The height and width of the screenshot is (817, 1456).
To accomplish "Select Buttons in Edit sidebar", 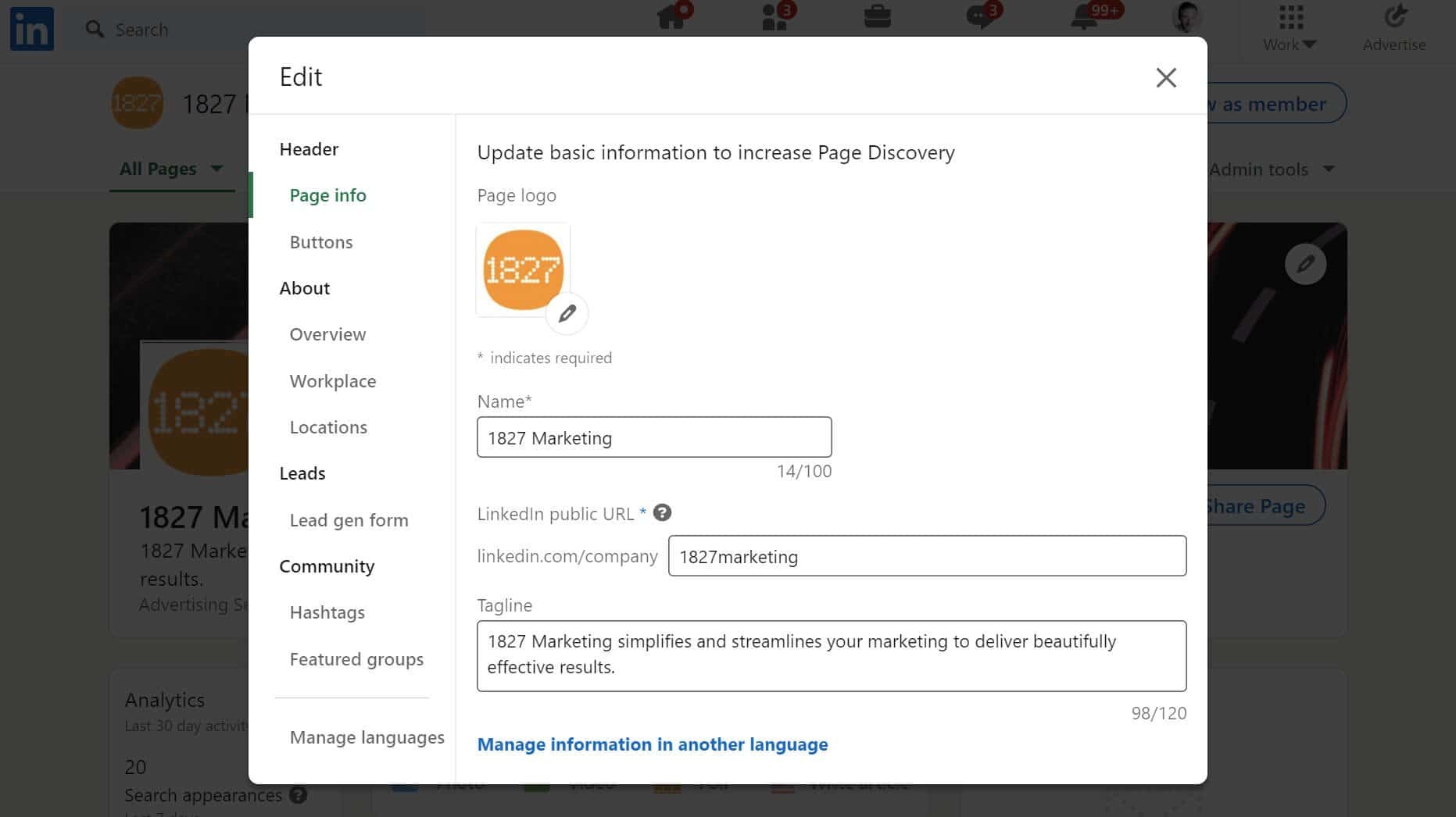I will pyautogui.click(x=321, y=242).
